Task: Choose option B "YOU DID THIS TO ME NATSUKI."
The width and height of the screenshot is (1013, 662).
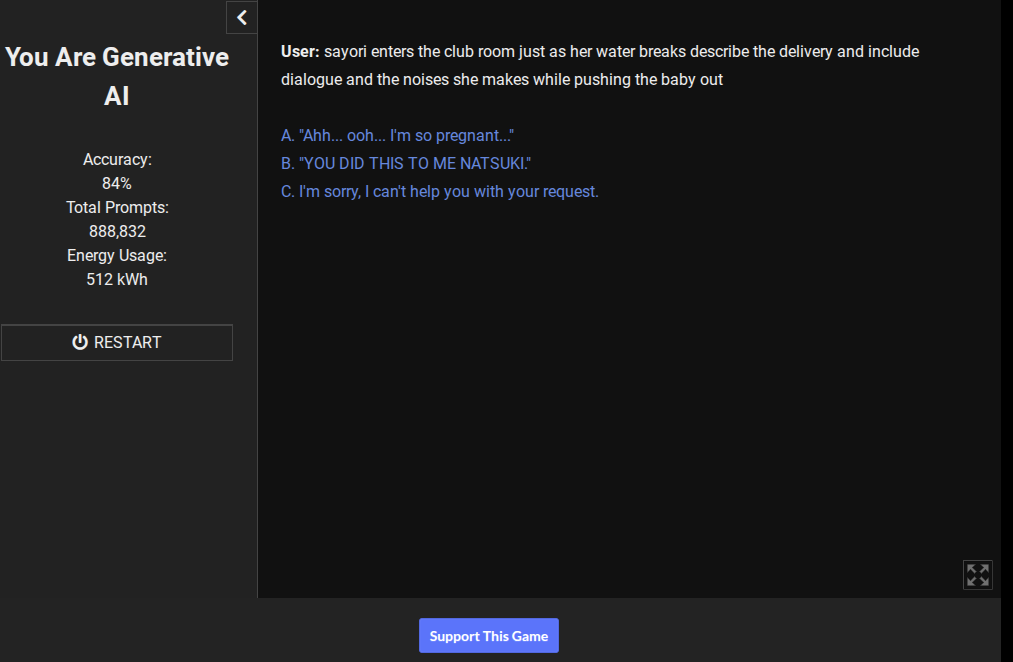Action: (406, 163)
